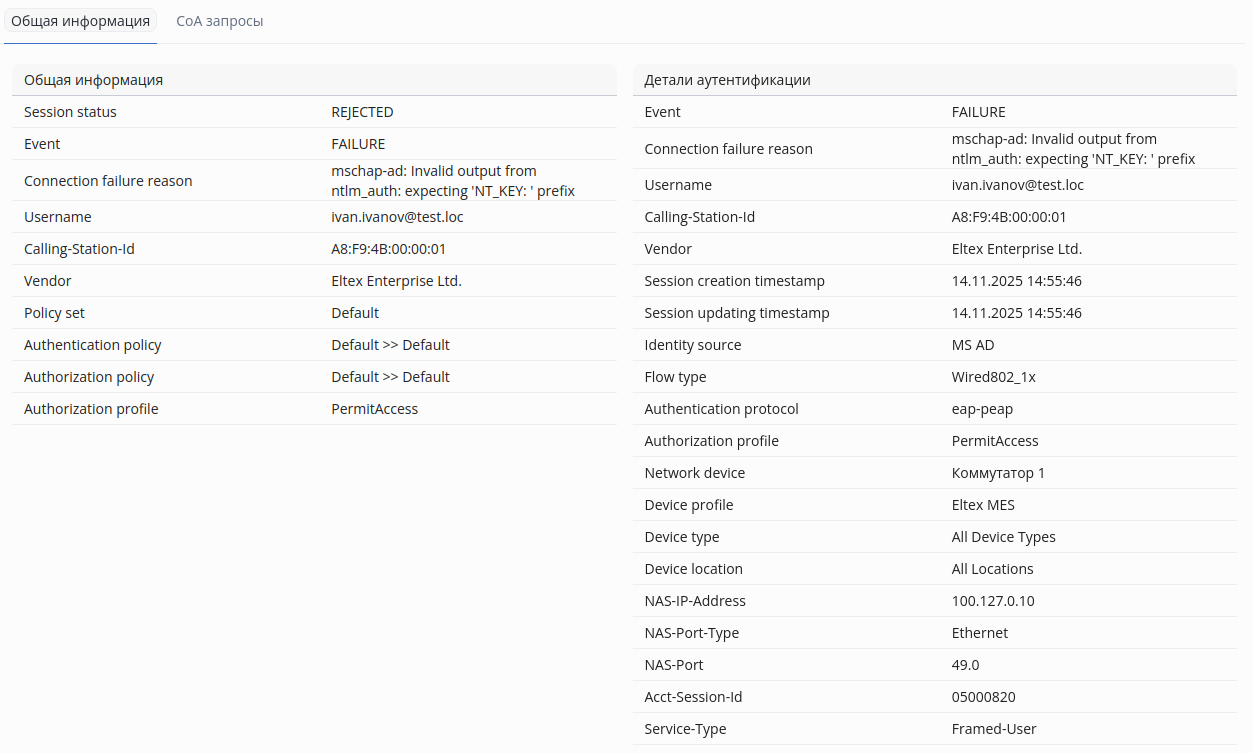This screenshot has width=1253, height=753.
Task: Click the Service-Type value Framed-User
Action: coord(994,729)
